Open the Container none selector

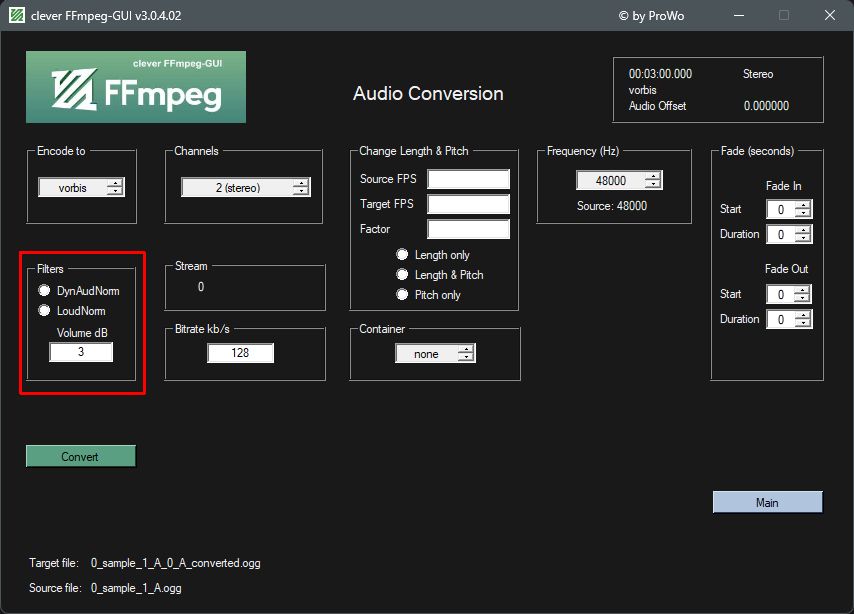click(435, 354)
